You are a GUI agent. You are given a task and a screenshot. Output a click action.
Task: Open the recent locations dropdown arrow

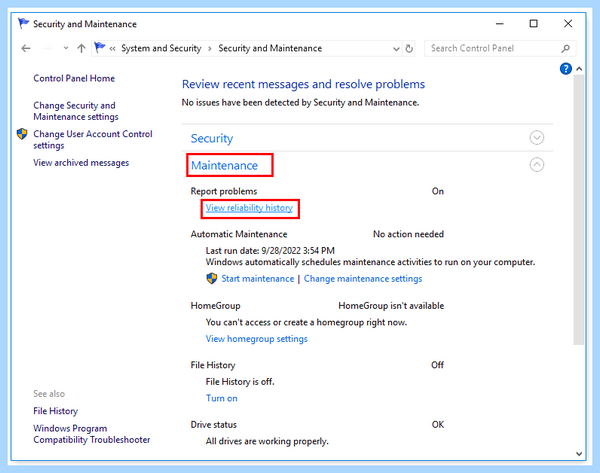[x=66, y=48]
